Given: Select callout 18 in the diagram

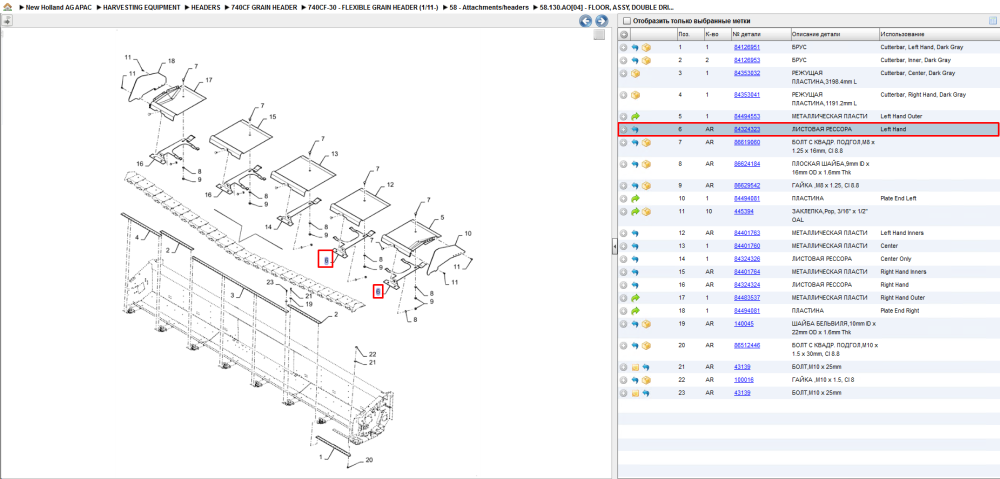Looking at the screenshot, I should [171, 61].
